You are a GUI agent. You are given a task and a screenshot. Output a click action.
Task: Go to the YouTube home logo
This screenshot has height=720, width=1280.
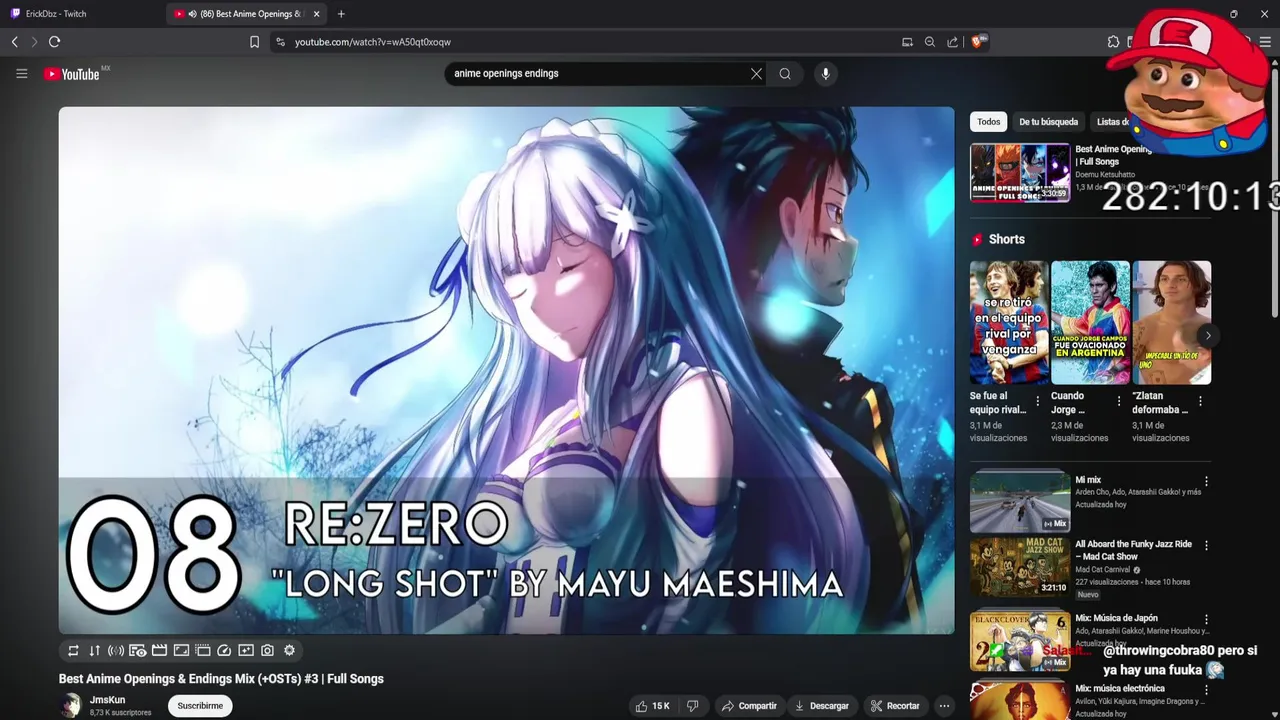point(72,74)
